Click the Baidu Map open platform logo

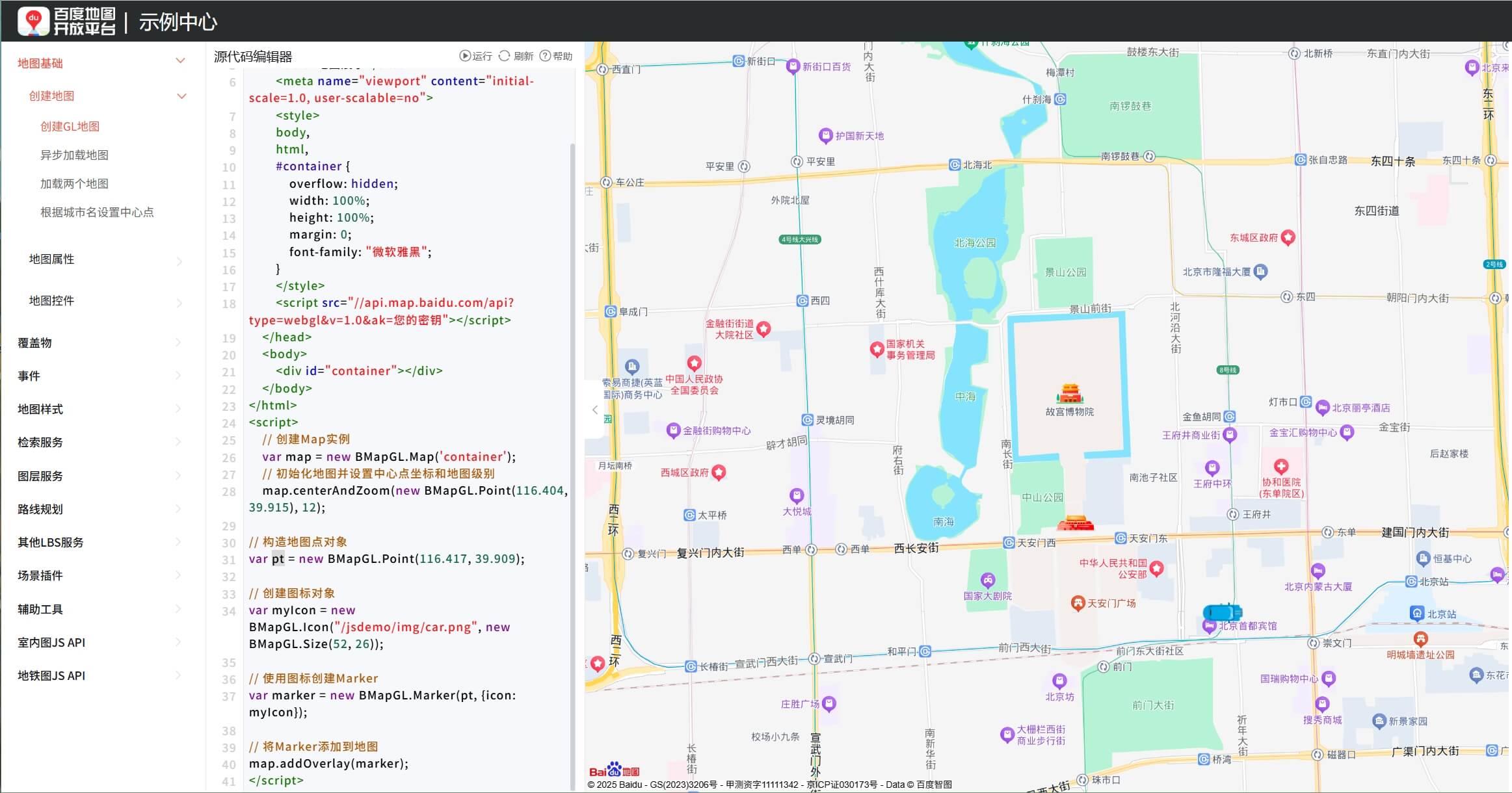pyautogui.click(x=66, y=21)
